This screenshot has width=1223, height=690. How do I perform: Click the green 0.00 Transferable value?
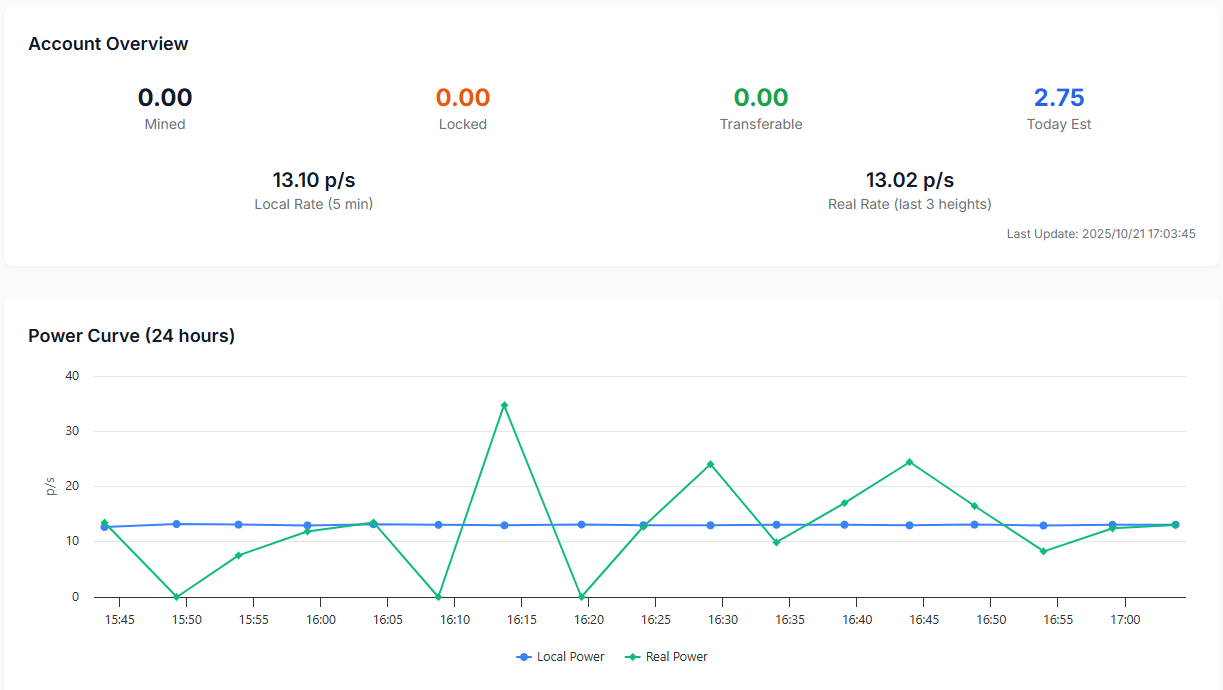click(761, 98)
